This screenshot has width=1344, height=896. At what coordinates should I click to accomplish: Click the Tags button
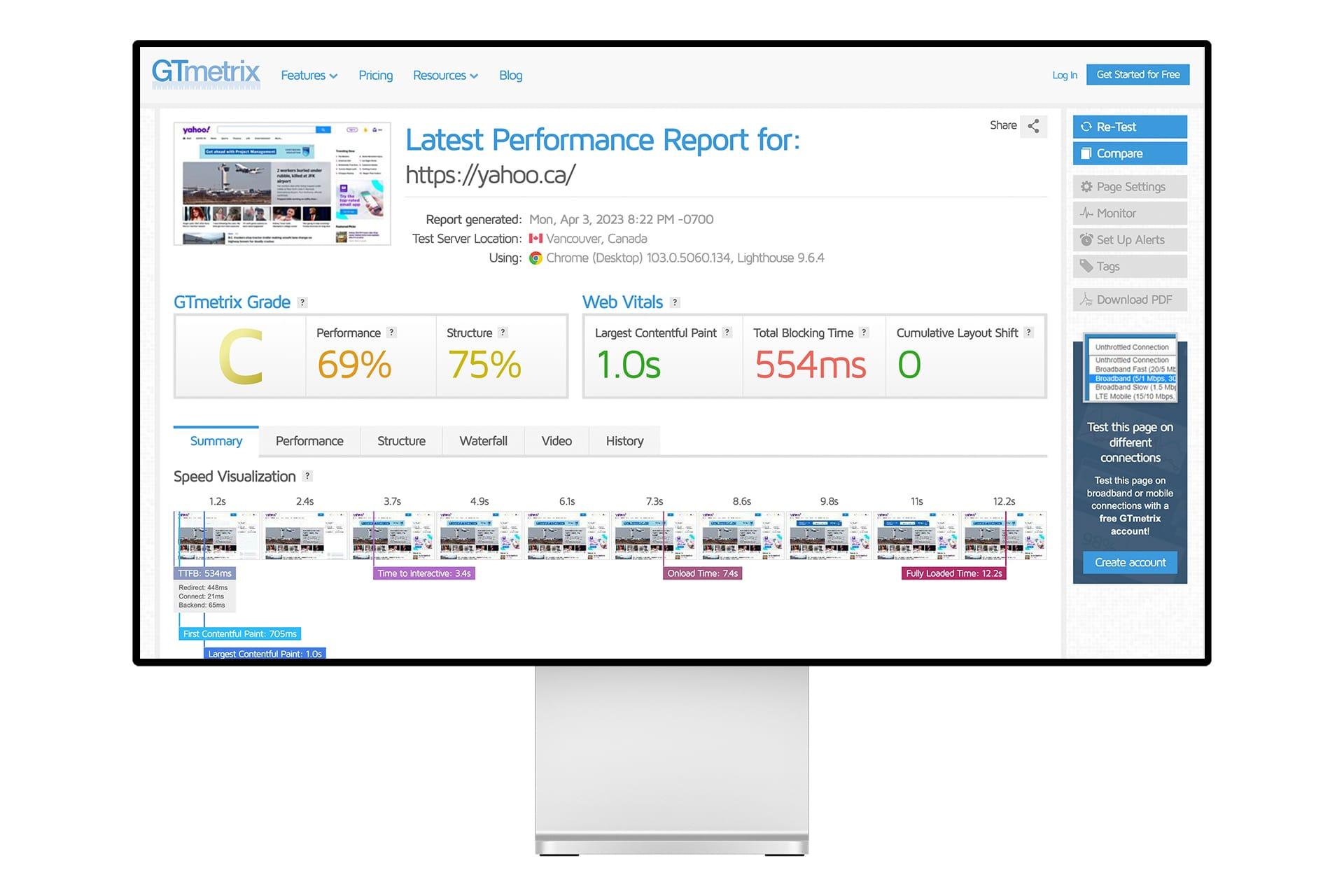click(1130, 267)
